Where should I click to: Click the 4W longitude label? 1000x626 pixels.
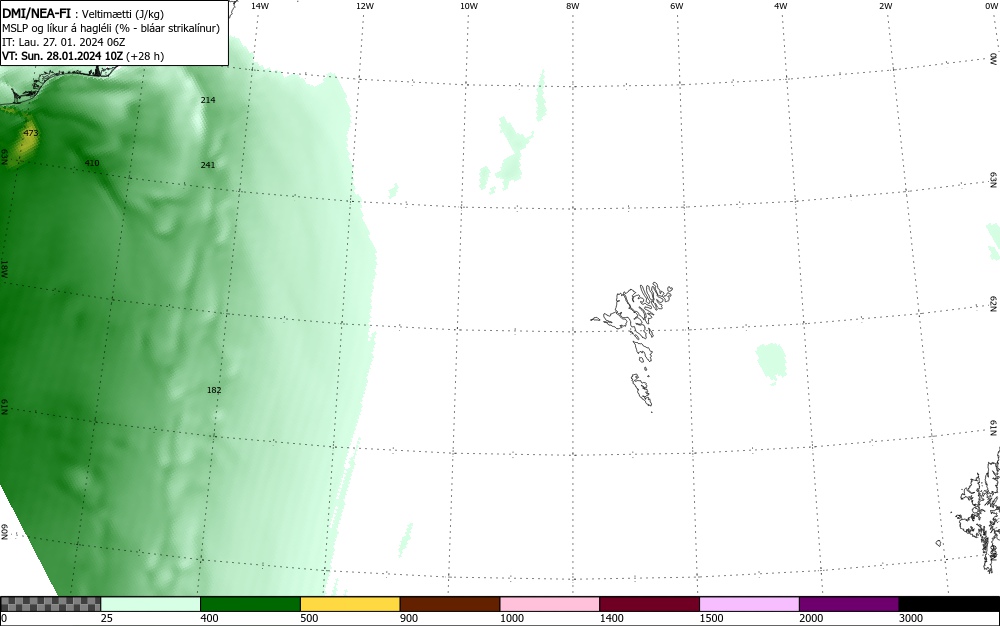[781, 6]
